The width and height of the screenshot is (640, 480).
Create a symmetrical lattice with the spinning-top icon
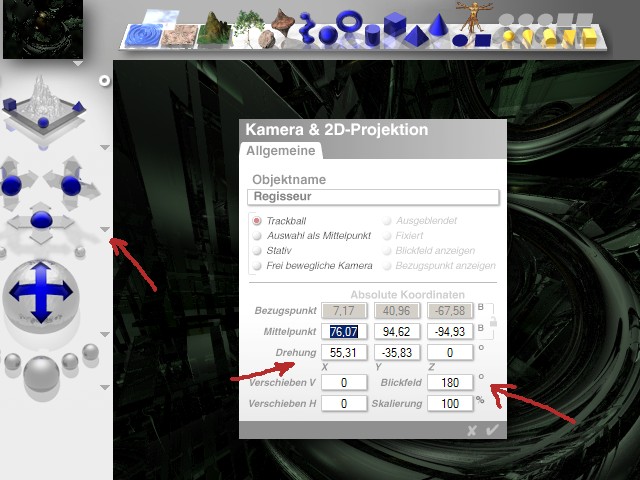[281, 22]
